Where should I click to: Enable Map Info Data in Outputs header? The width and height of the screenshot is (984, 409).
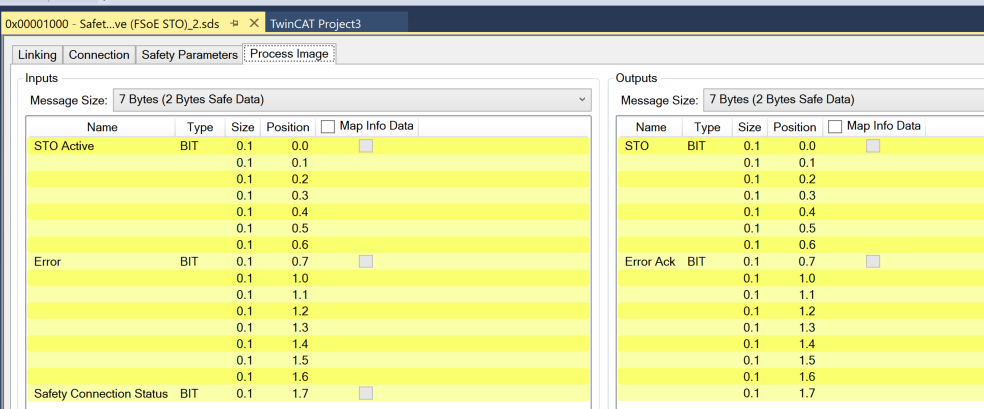(x=835, y=127)
